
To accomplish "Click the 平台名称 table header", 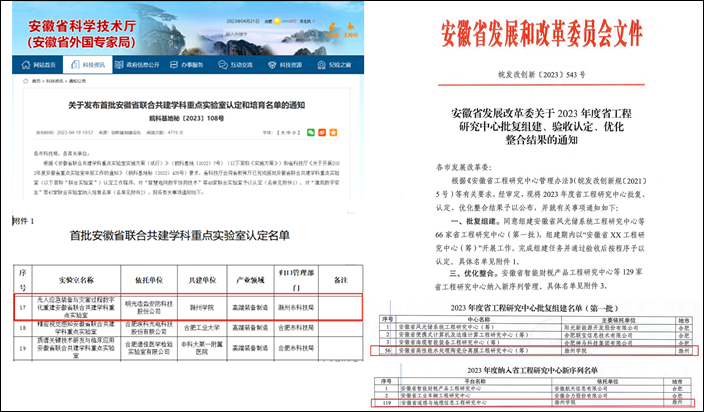I will [474, 381].
